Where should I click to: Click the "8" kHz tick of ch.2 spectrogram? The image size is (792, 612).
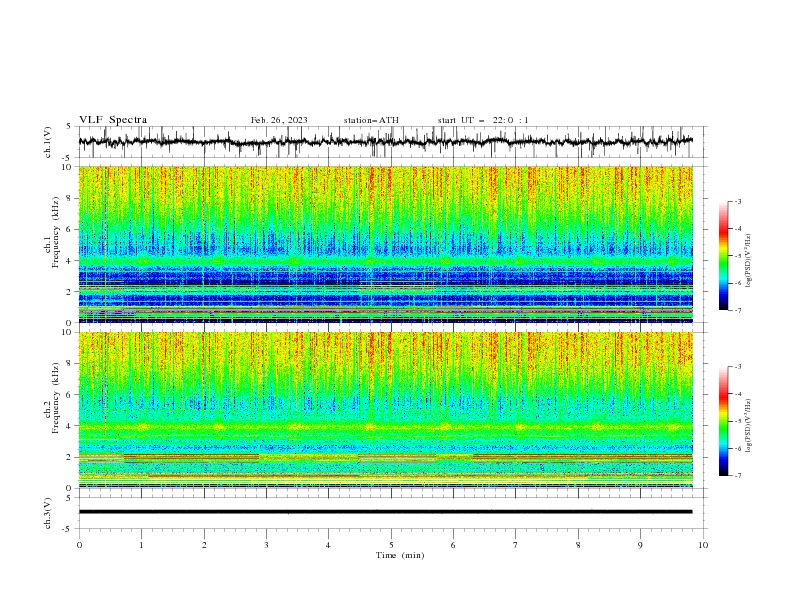[x=70, y=364]
